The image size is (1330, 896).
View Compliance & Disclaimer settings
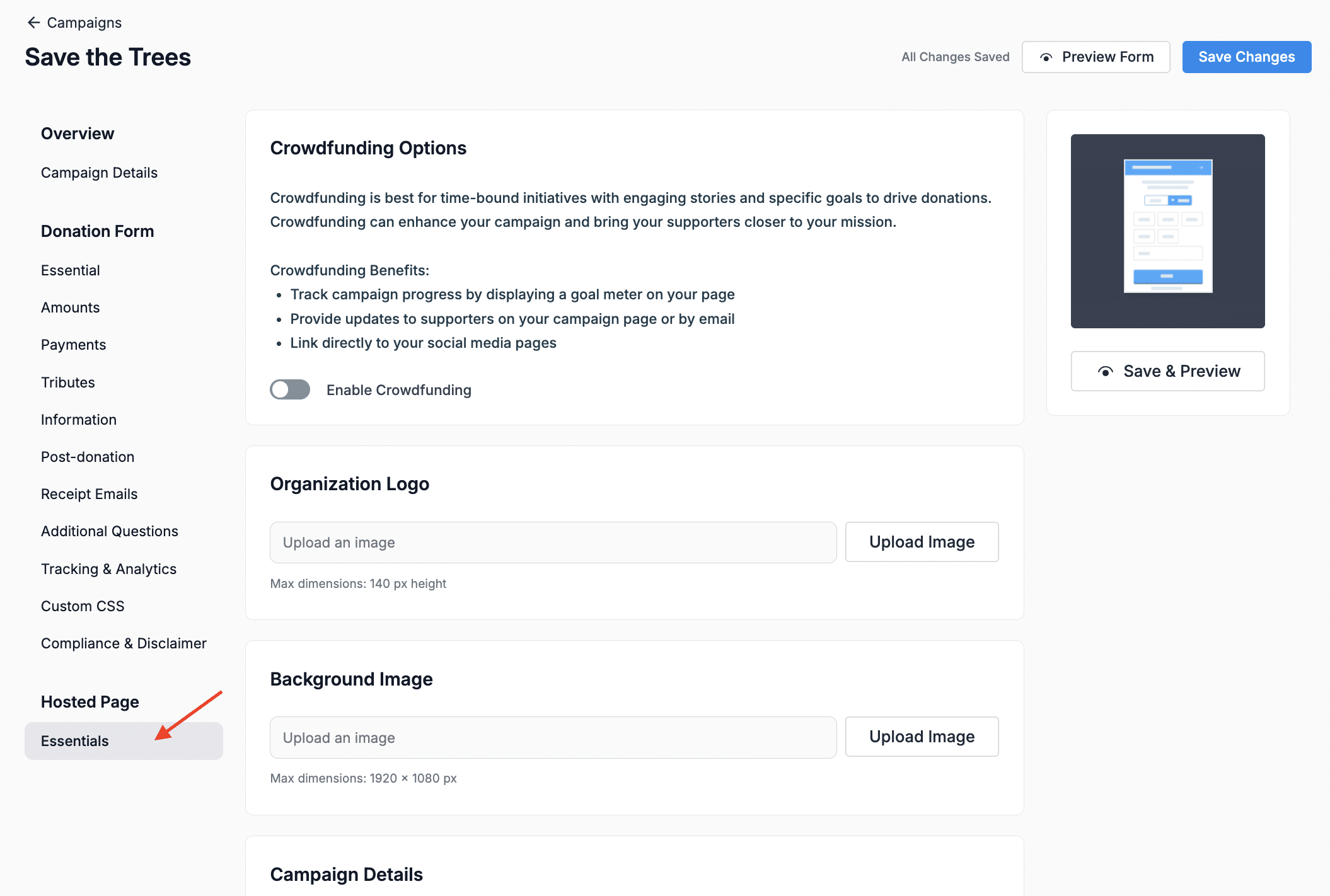pyautogui.click(x=124, y=643)
